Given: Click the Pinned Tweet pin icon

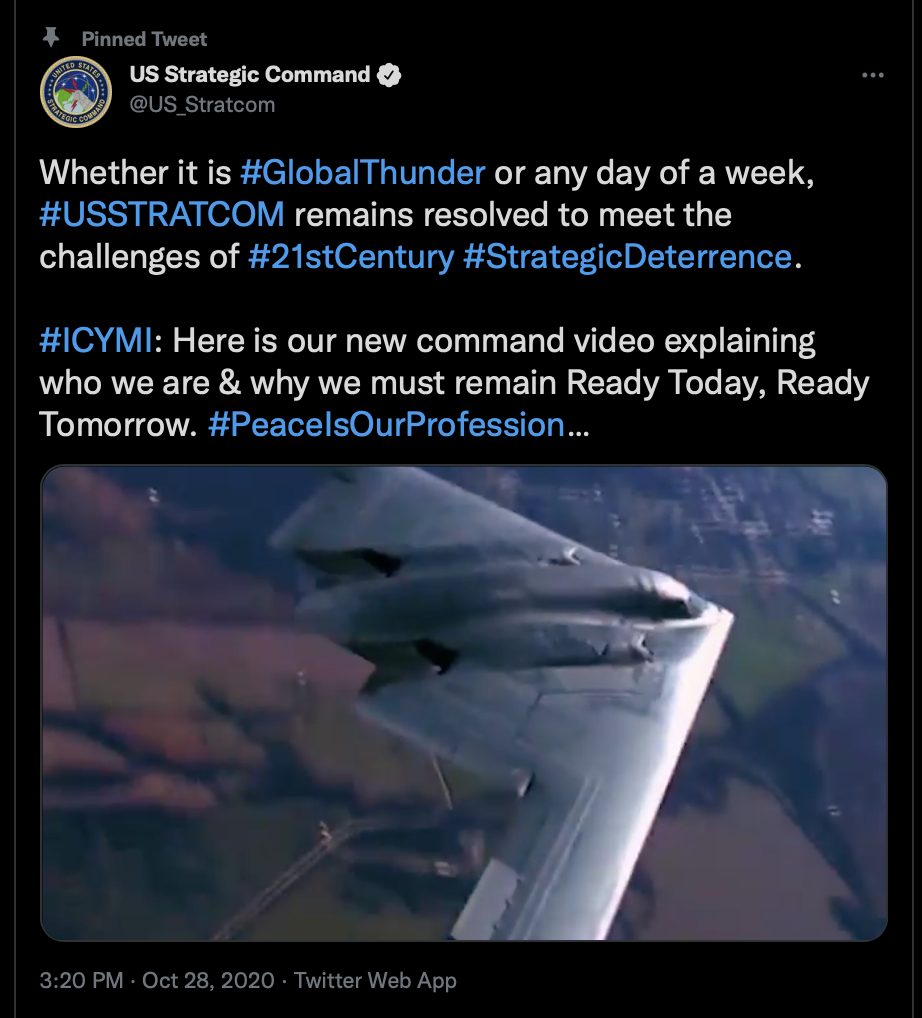Looking at the screenshot, I should (51, 38).
